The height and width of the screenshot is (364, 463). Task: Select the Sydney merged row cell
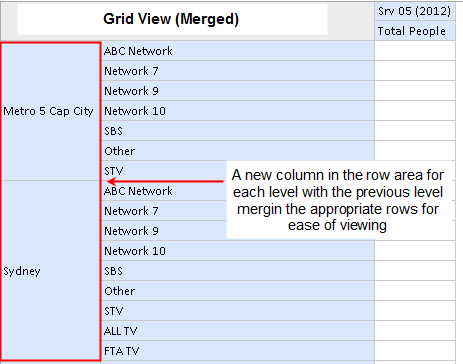(x=51, y=271)
